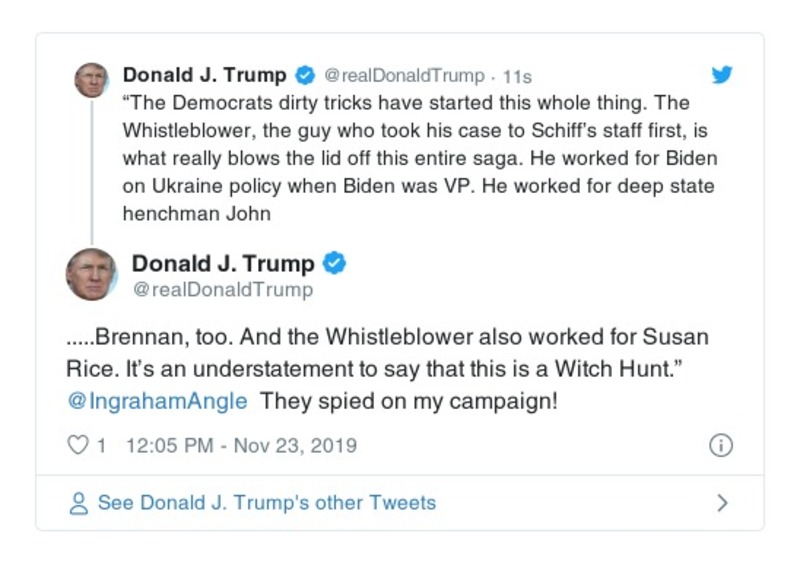The image size is (800, 562).
Task: Click the '11s' time on the top tweet
Action: [x=518, y=76]
